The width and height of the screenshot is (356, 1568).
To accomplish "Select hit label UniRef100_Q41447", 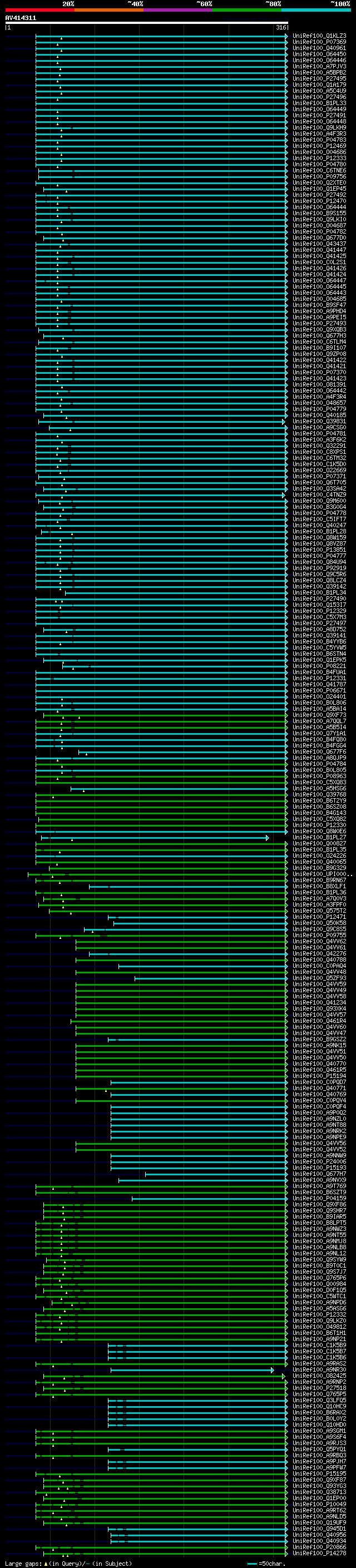I will [319, 250].
